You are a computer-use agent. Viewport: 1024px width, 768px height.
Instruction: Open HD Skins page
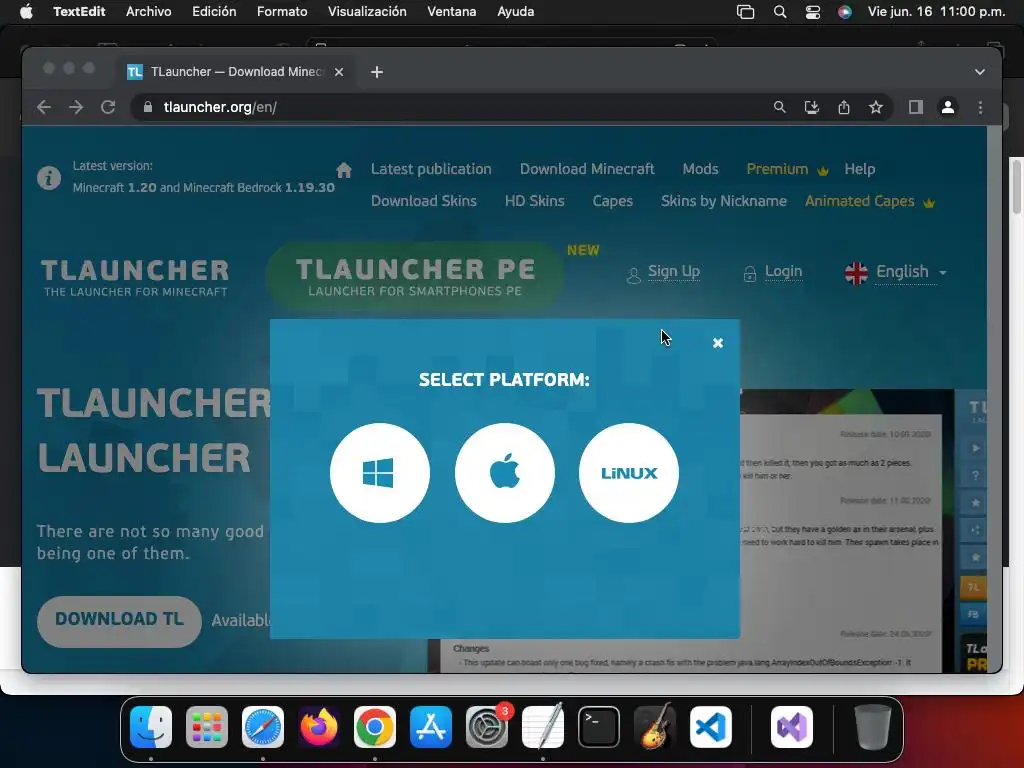(534, 201)
